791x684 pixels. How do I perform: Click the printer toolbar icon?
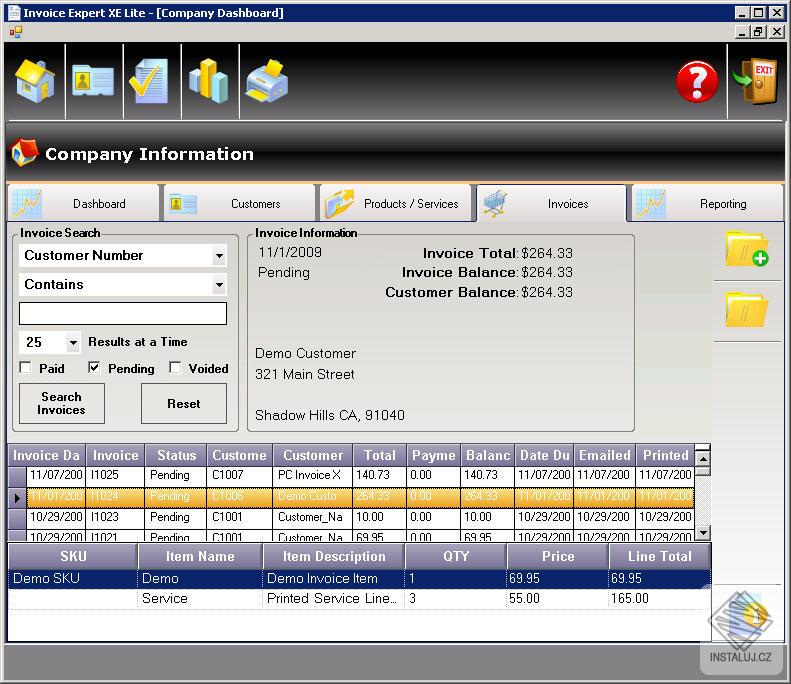coord(267,81)
